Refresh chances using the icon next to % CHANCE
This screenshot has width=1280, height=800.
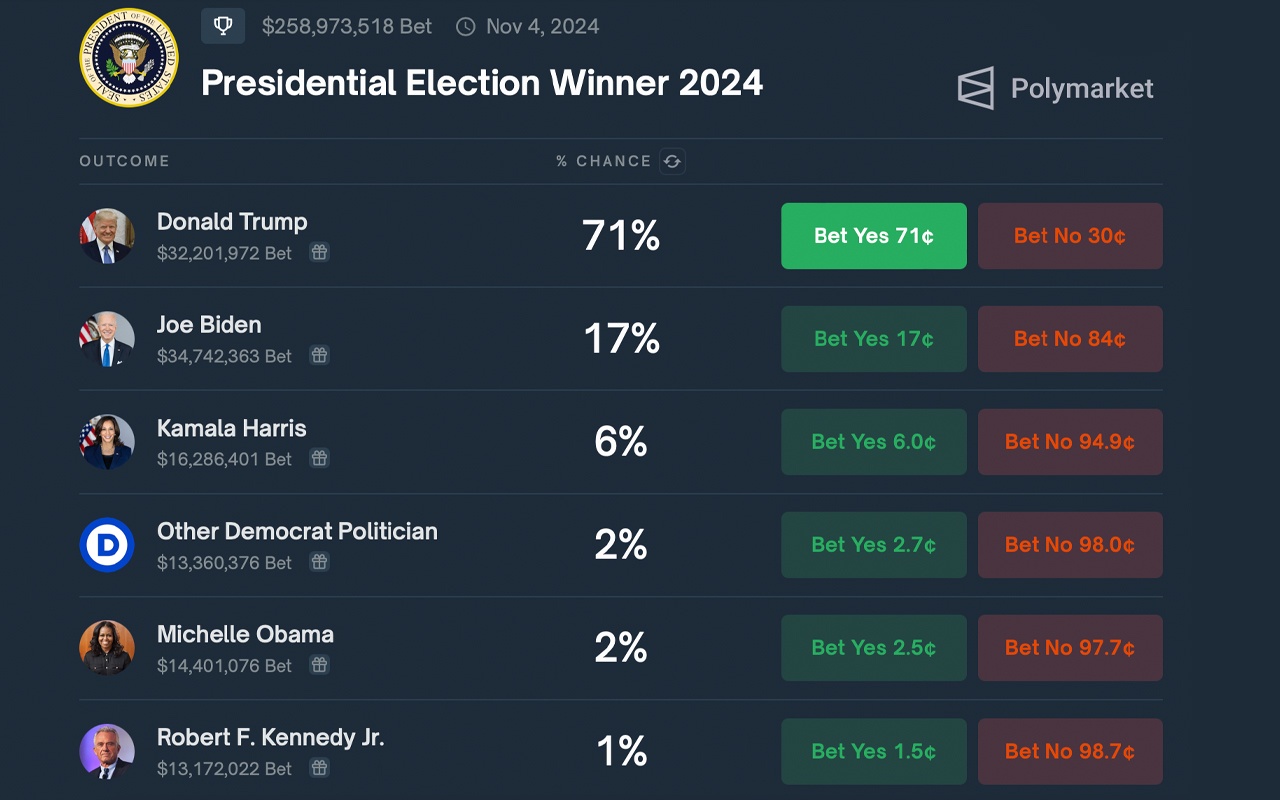pos(671,161)
